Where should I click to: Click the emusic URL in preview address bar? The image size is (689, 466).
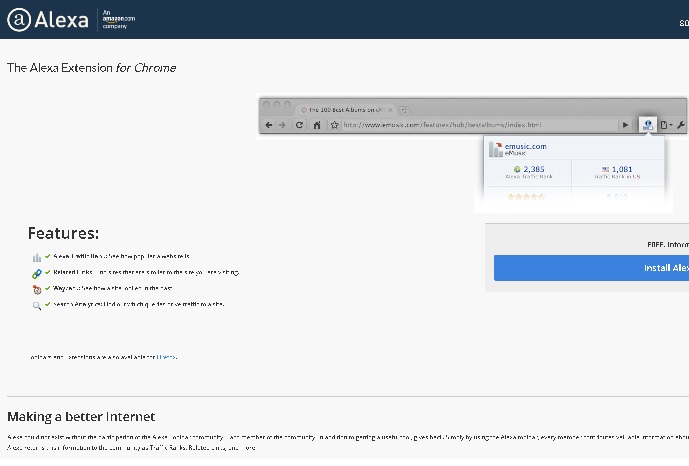[x=442, y=125]
